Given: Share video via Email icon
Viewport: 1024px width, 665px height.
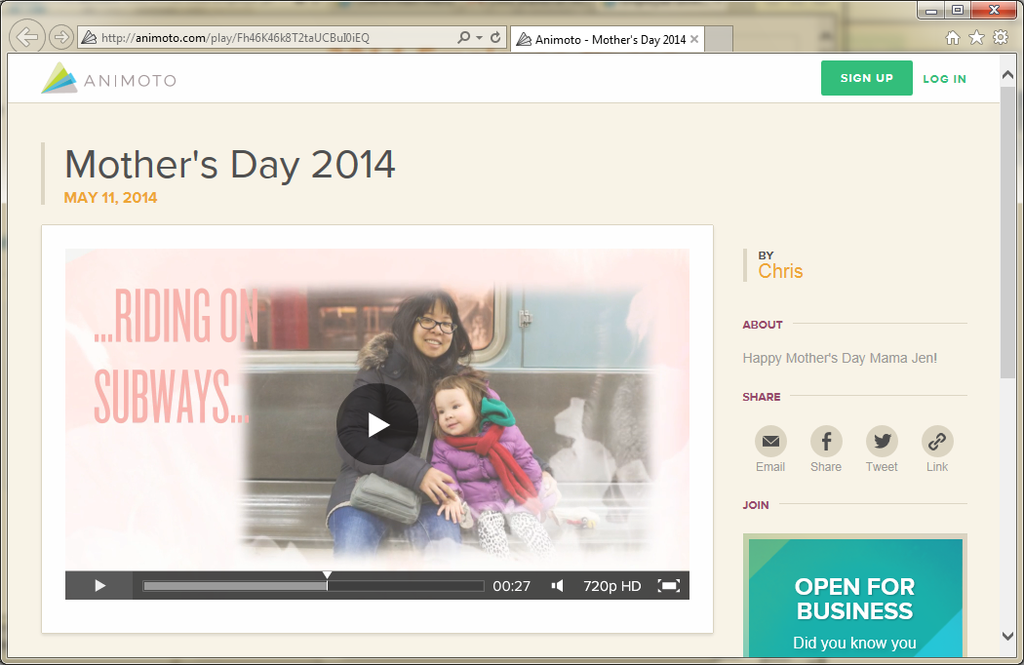Looking at the screenshot, I should 770,441.
